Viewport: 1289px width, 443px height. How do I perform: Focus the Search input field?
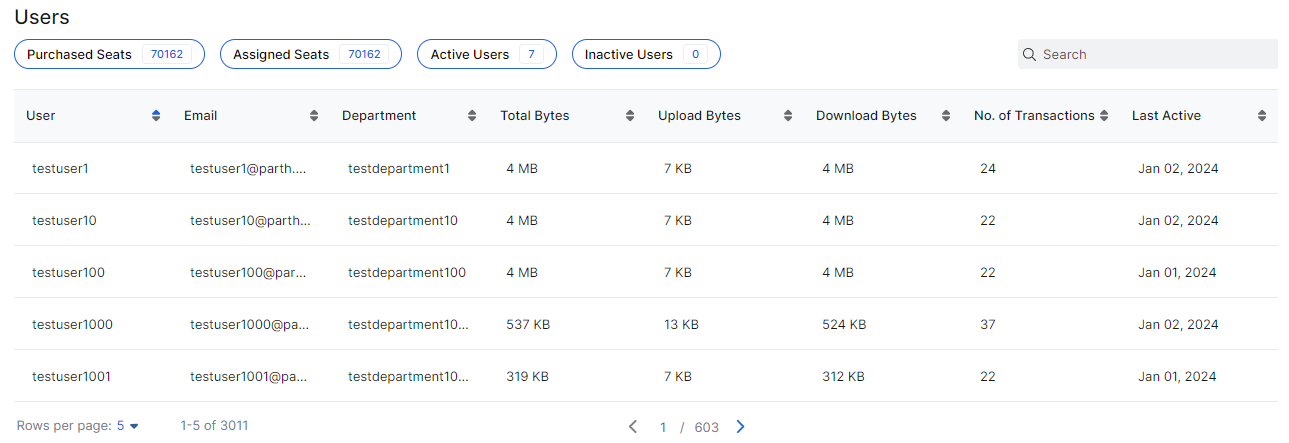1148,54
